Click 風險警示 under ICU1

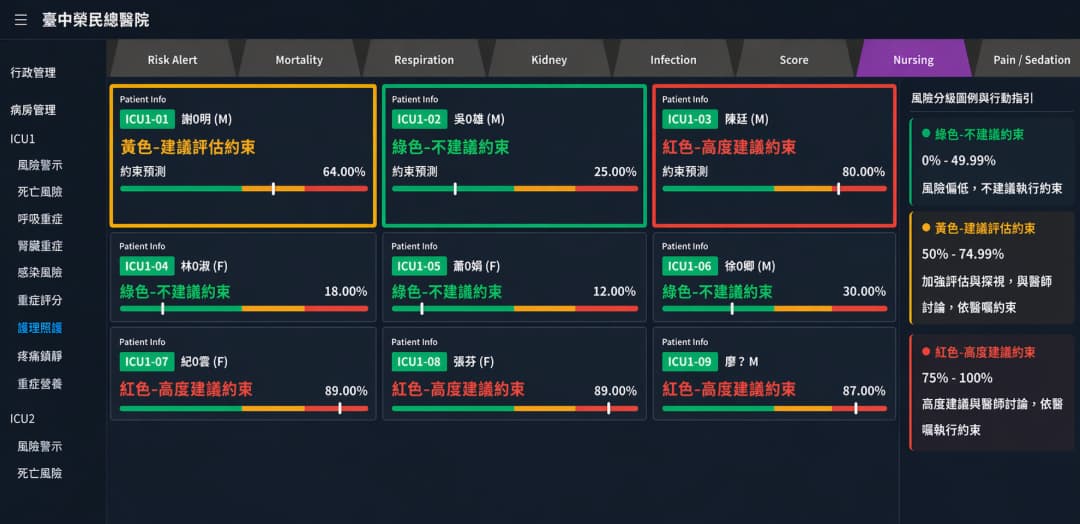pos(40,165)
